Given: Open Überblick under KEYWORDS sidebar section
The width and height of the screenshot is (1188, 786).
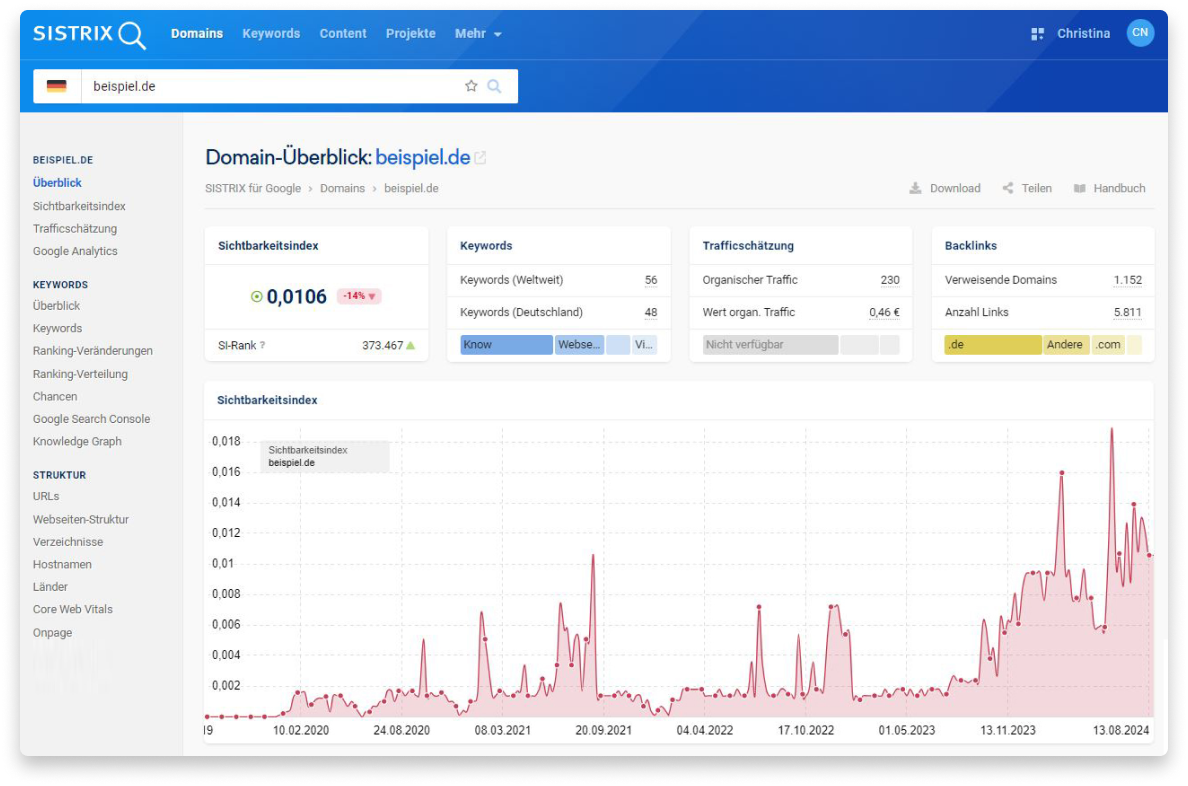Looking at the screenshot, I should (x=56, y=306).
